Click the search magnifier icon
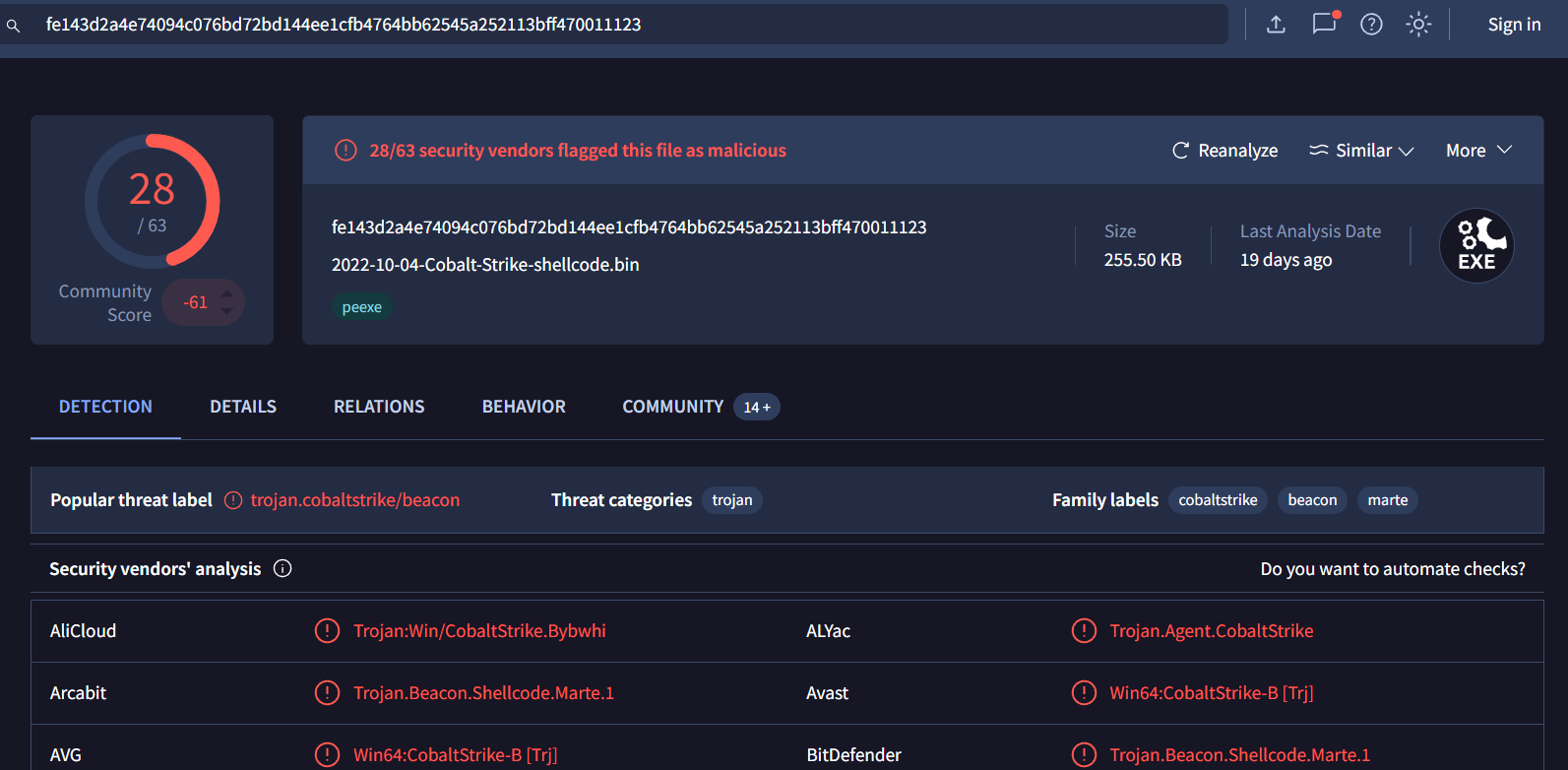 [14, 26]
